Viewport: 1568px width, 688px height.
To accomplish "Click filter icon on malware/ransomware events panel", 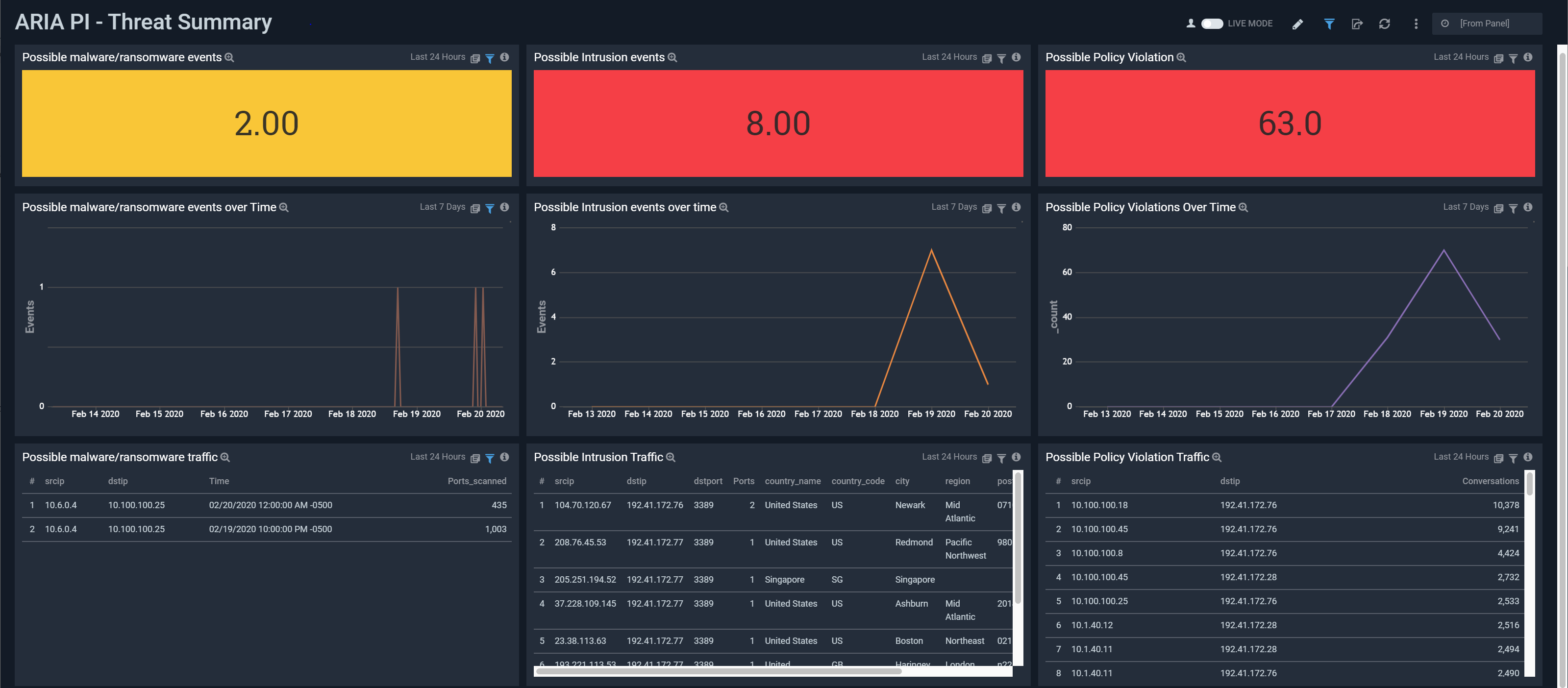I will tap(489, 58).
